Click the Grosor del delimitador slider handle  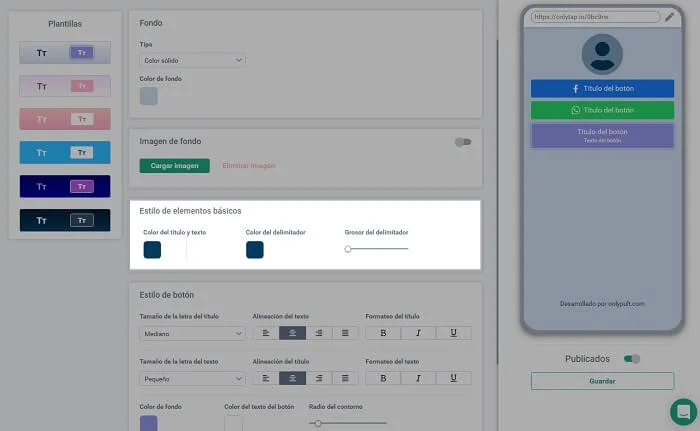(x=348, y=248)
